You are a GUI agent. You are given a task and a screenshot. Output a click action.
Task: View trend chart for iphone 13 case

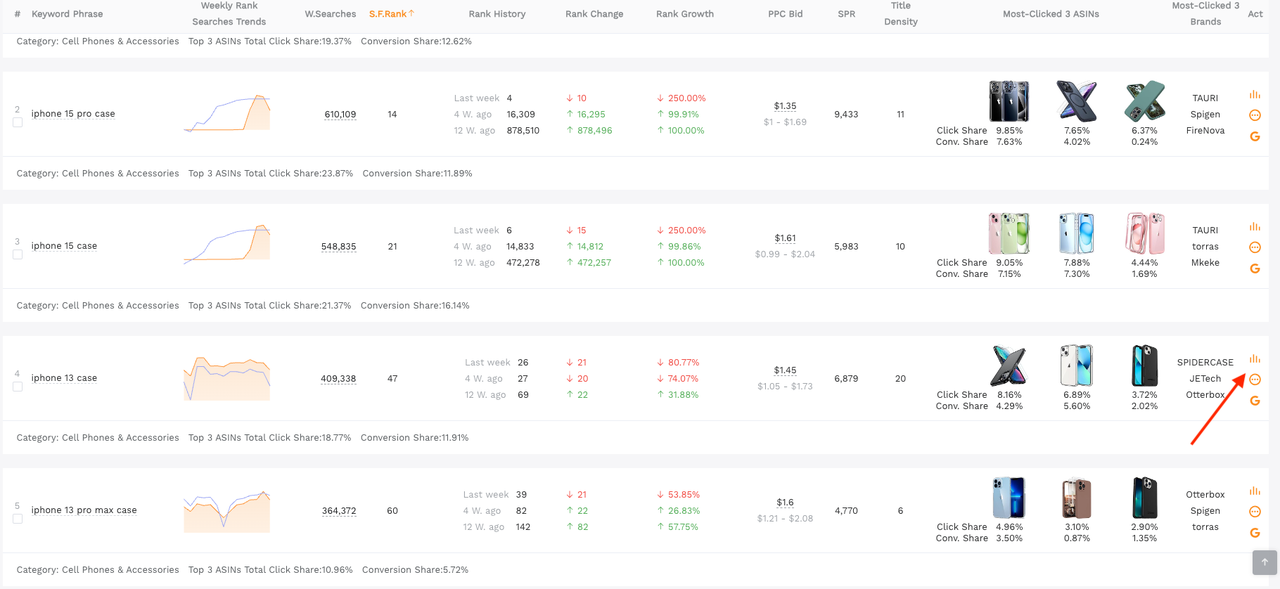(x=227, y=378)
